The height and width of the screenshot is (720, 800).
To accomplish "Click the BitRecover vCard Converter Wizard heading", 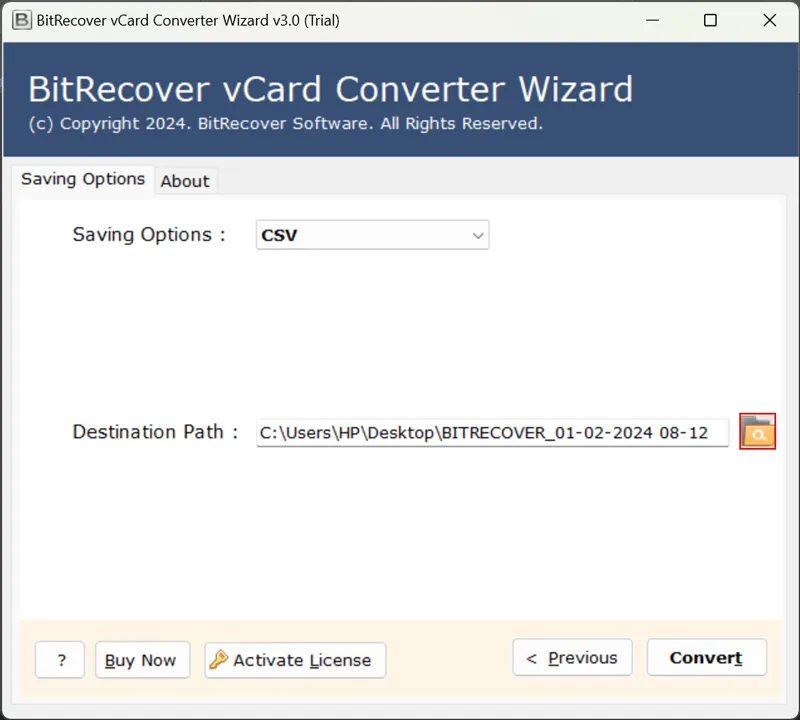I will pos(331,89).
